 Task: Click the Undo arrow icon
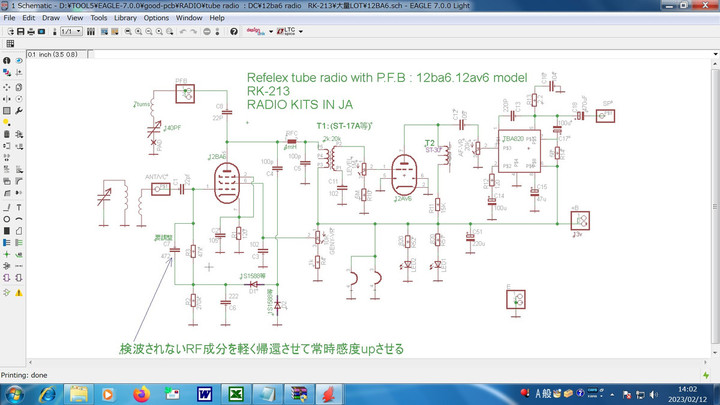tap(182, 31)
